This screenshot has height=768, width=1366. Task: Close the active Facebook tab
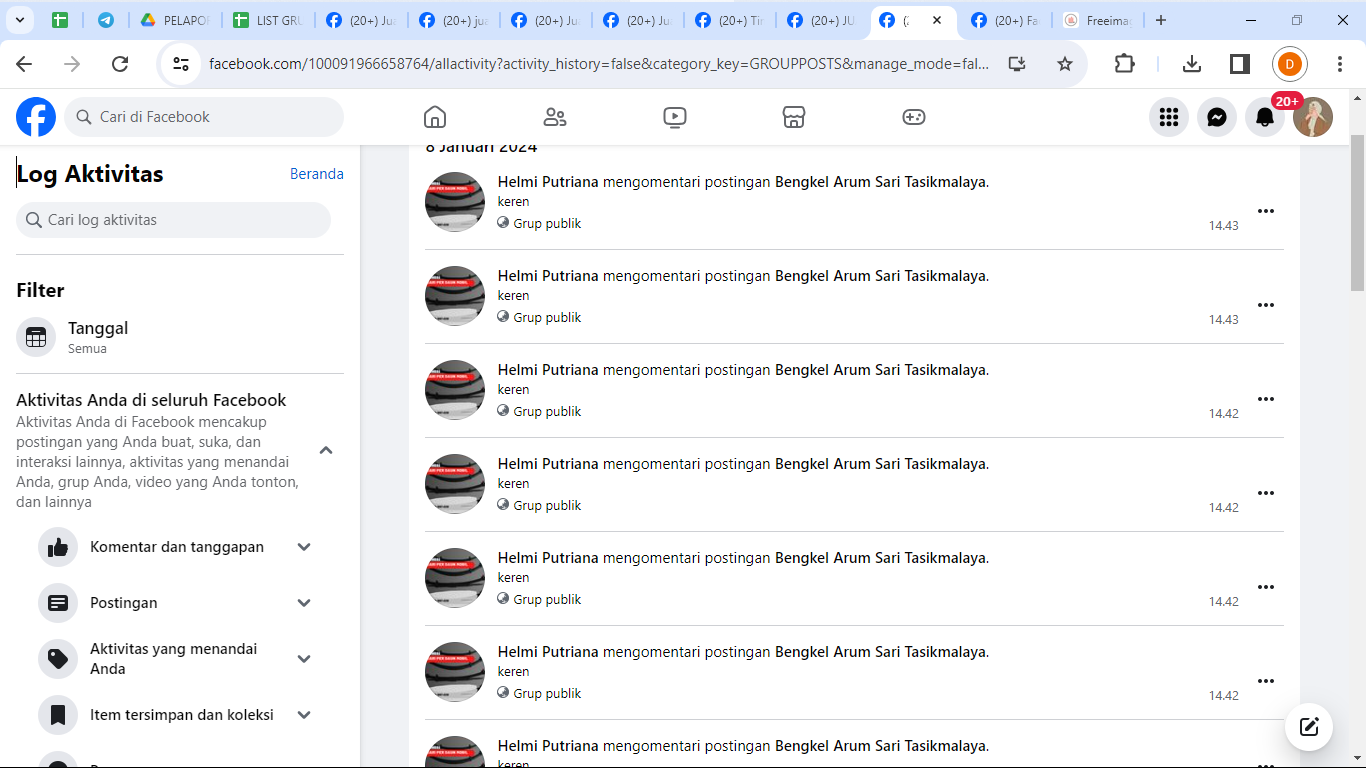pyautogui.click(x=937, y=20)
